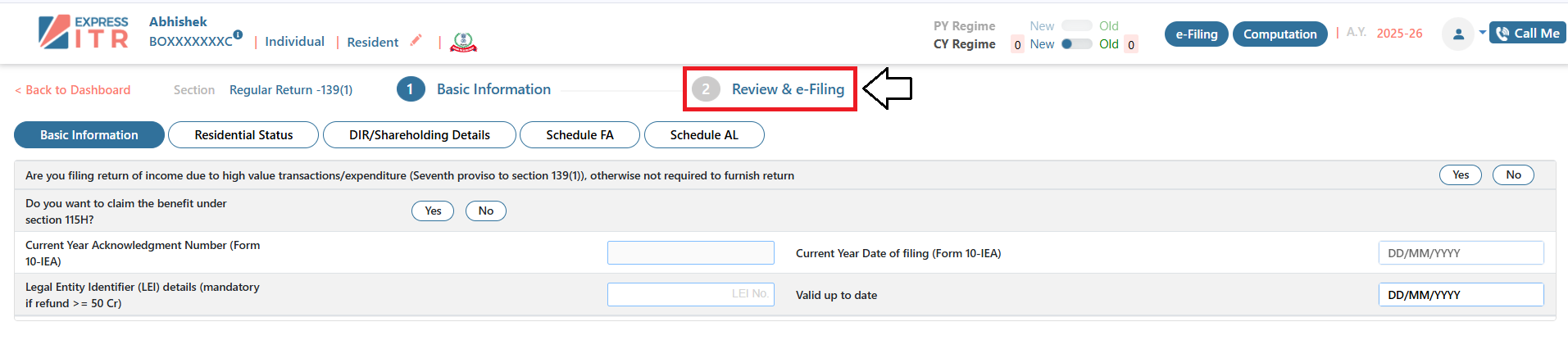Click the Express ITR logo
Image resolution: width=1568 pixels, height=349 pixels.
[x=84, y=33]
